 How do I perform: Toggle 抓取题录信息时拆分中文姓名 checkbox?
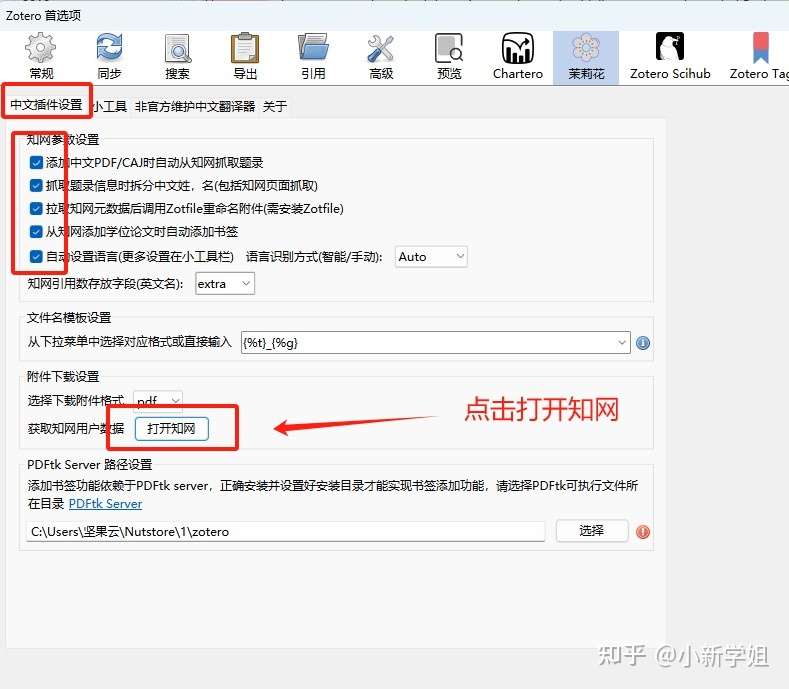click(x=36, y=186)
